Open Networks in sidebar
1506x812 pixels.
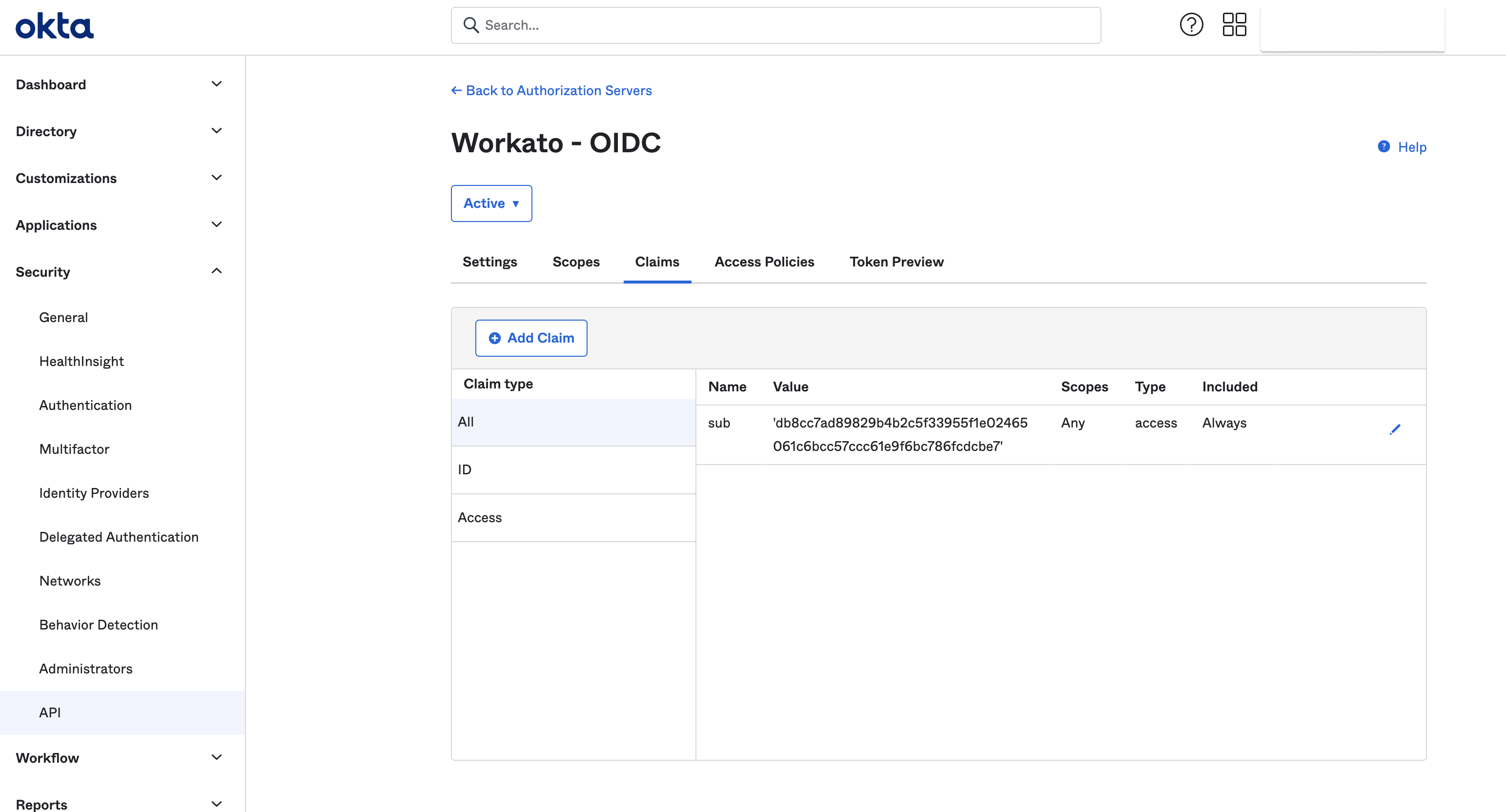[70, 581]
